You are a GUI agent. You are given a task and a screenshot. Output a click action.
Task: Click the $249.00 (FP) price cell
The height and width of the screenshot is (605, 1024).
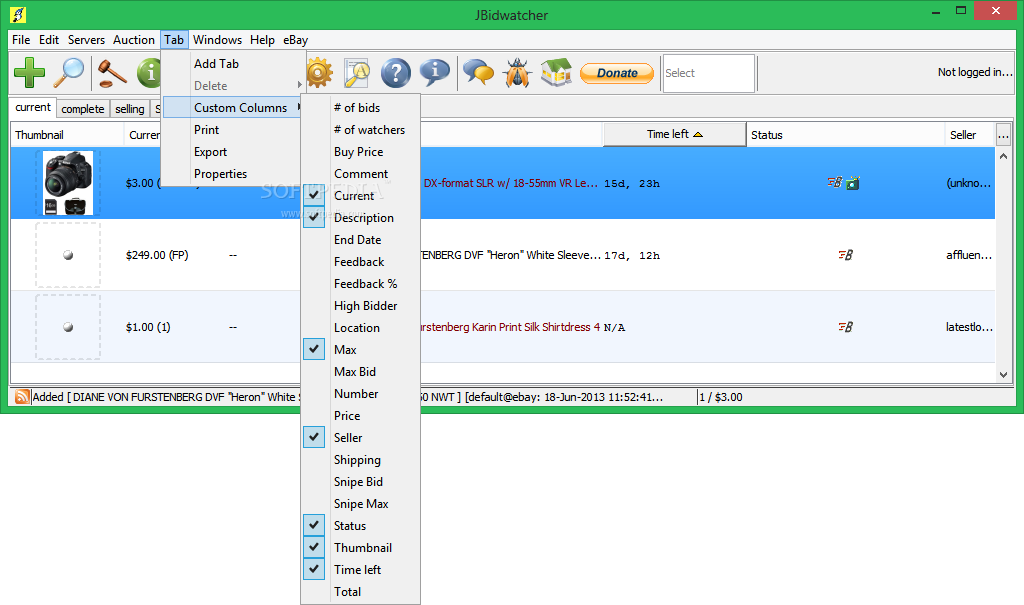coord(157,255)
